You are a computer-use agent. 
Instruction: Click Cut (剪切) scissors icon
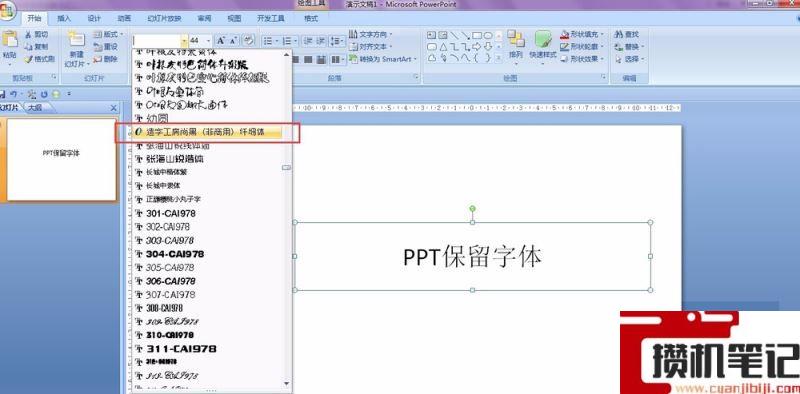[29, 35]
